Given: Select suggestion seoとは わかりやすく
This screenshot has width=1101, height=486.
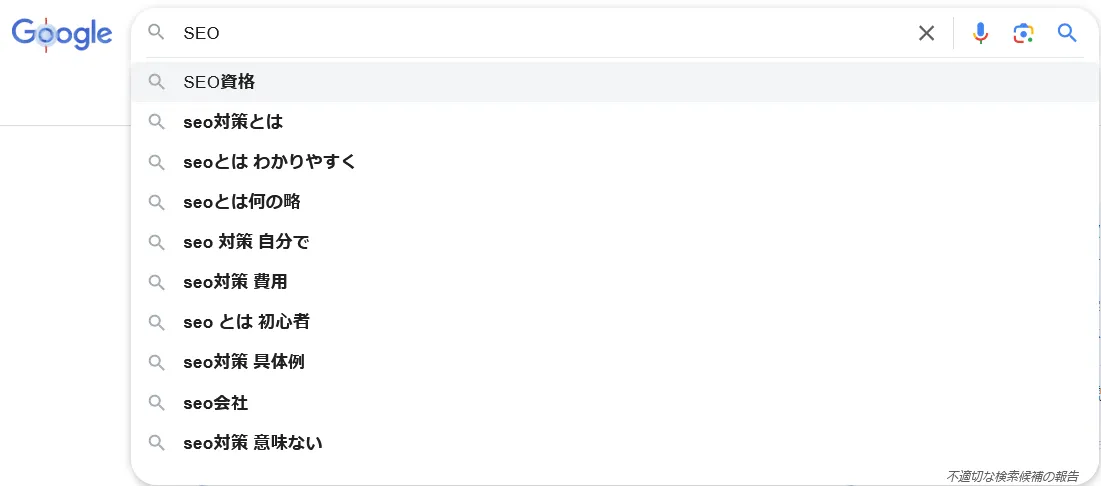Looking at the screenshot, I should pos(615,162).
